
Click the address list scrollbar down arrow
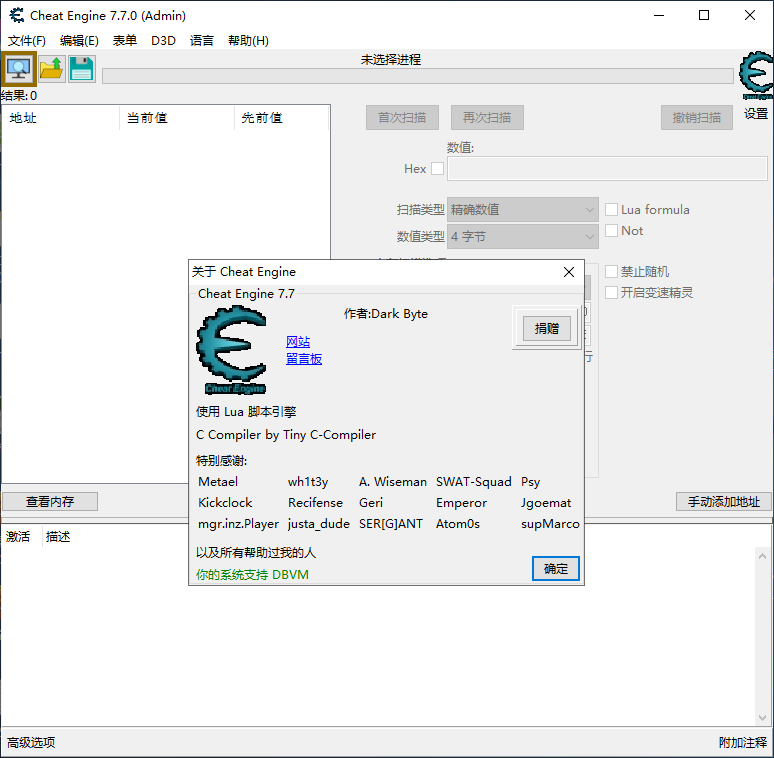[762, 718]
